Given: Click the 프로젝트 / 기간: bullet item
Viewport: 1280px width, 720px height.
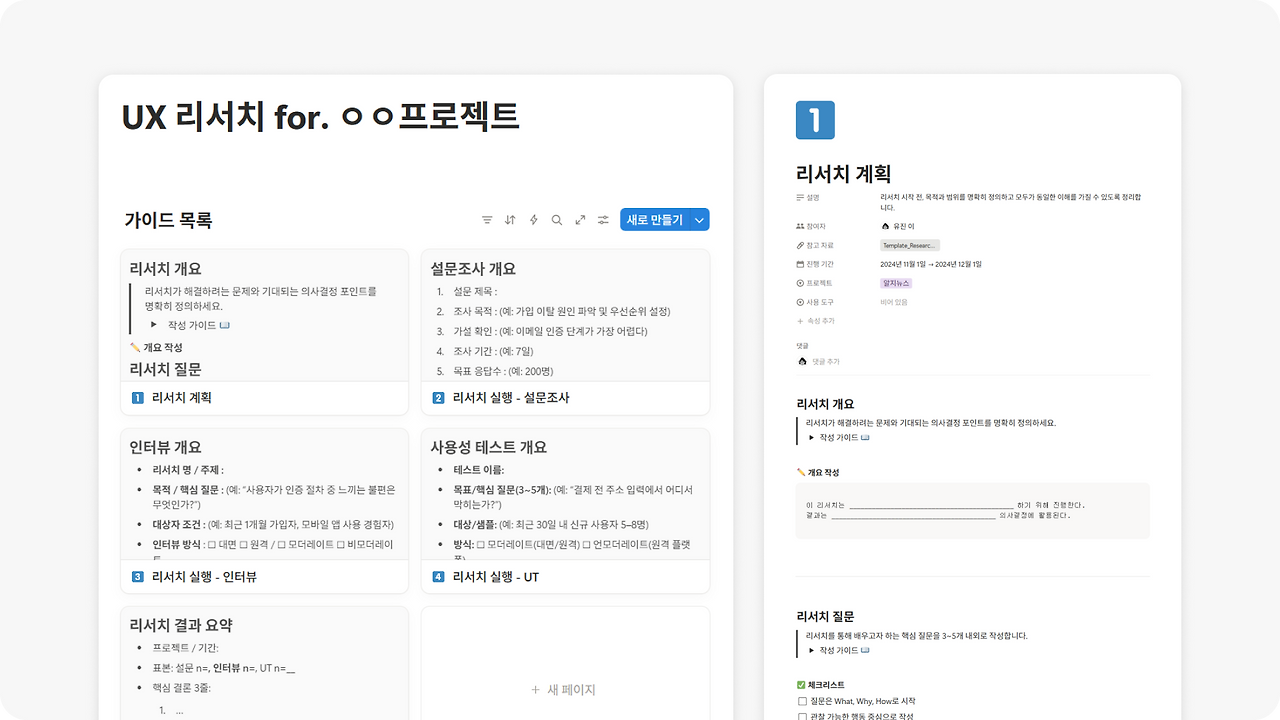Looking at the screenshot, I should [185, 648].
